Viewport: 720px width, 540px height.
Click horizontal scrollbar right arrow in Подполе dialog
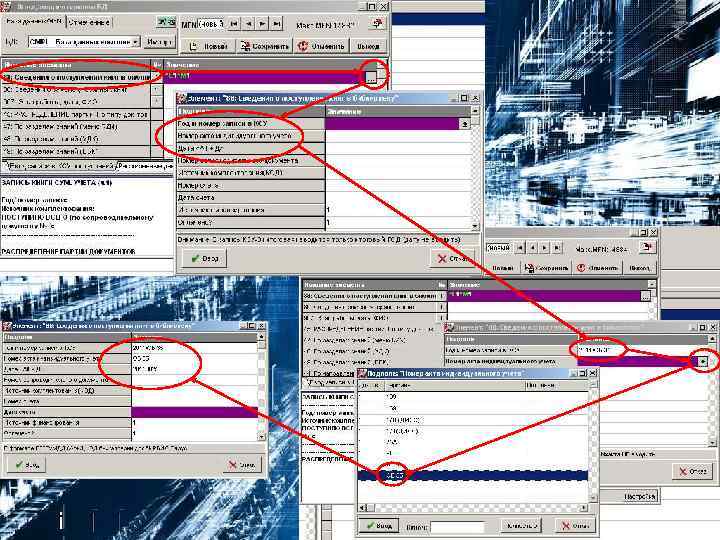(x=584, y=508)
